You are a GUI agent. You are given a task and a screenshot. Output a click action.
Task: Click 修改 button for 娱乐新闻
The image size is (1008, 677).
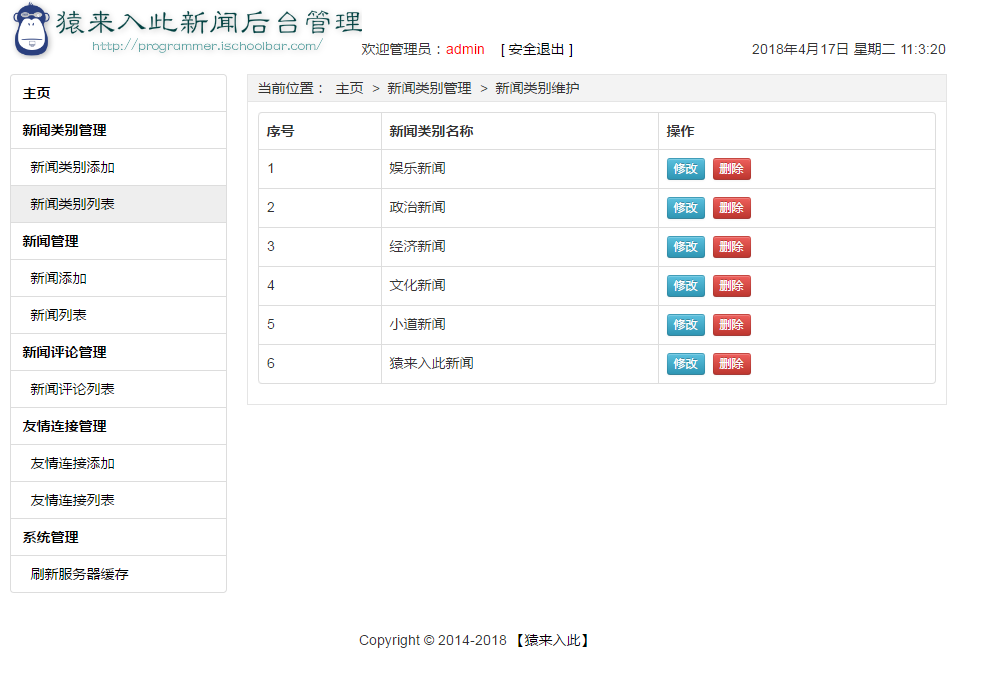tap(686, 169)
